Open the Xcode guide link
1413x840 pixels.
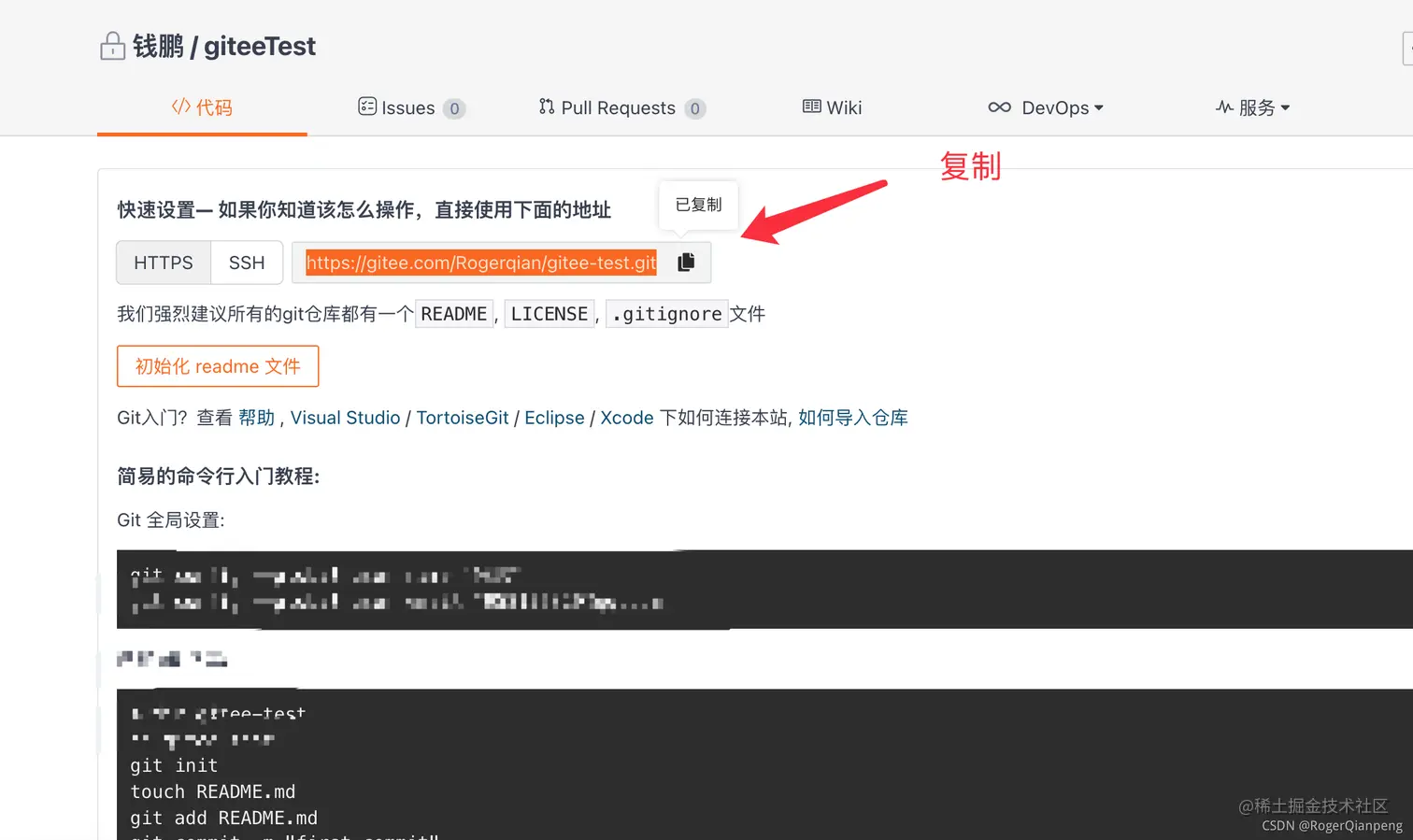pyautogui.click(x=627, y=418)
